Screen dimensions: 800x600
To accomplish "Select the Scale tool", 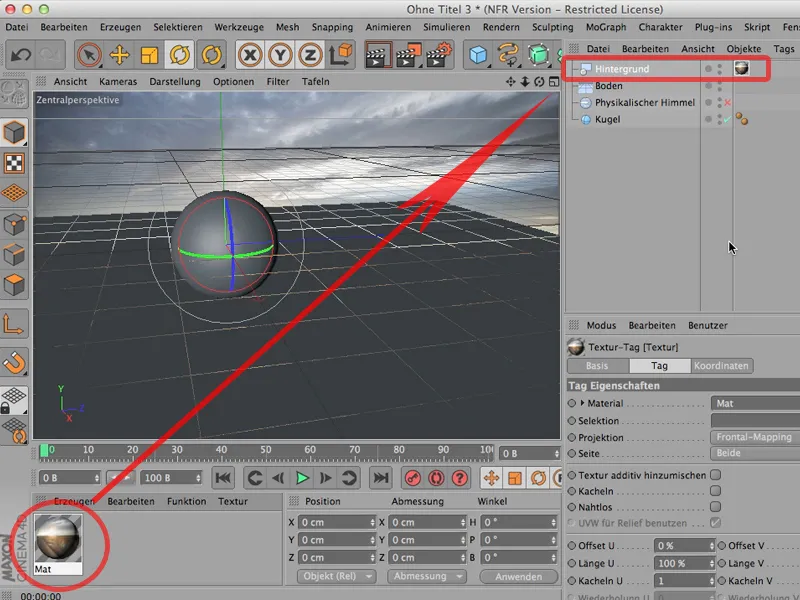I will click(x=149, y=55).
